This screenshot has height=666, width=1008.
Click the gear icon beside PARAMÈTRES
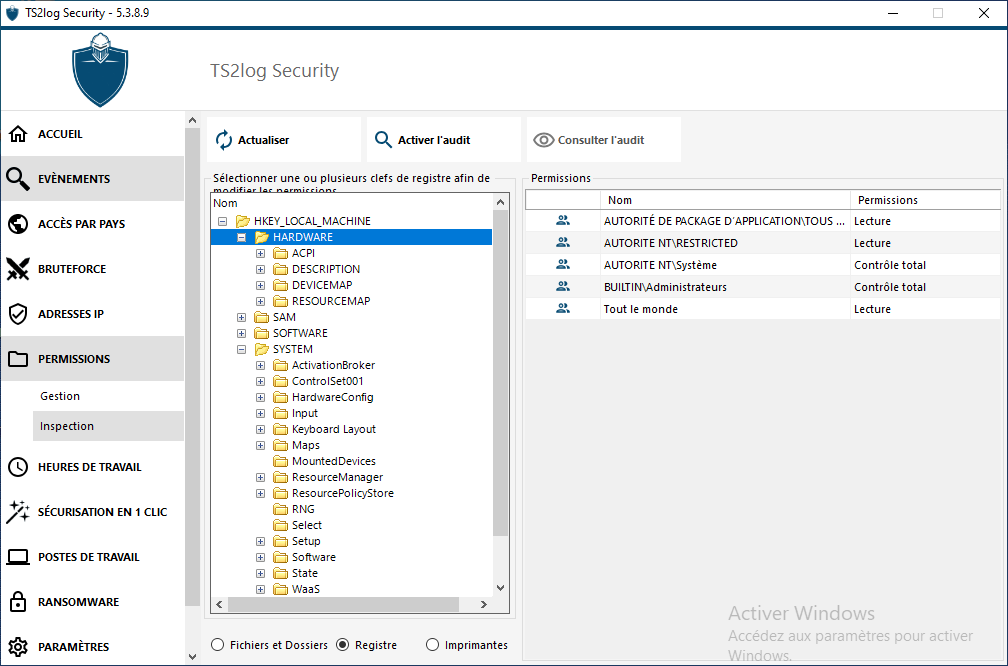[x=18, y=647]
